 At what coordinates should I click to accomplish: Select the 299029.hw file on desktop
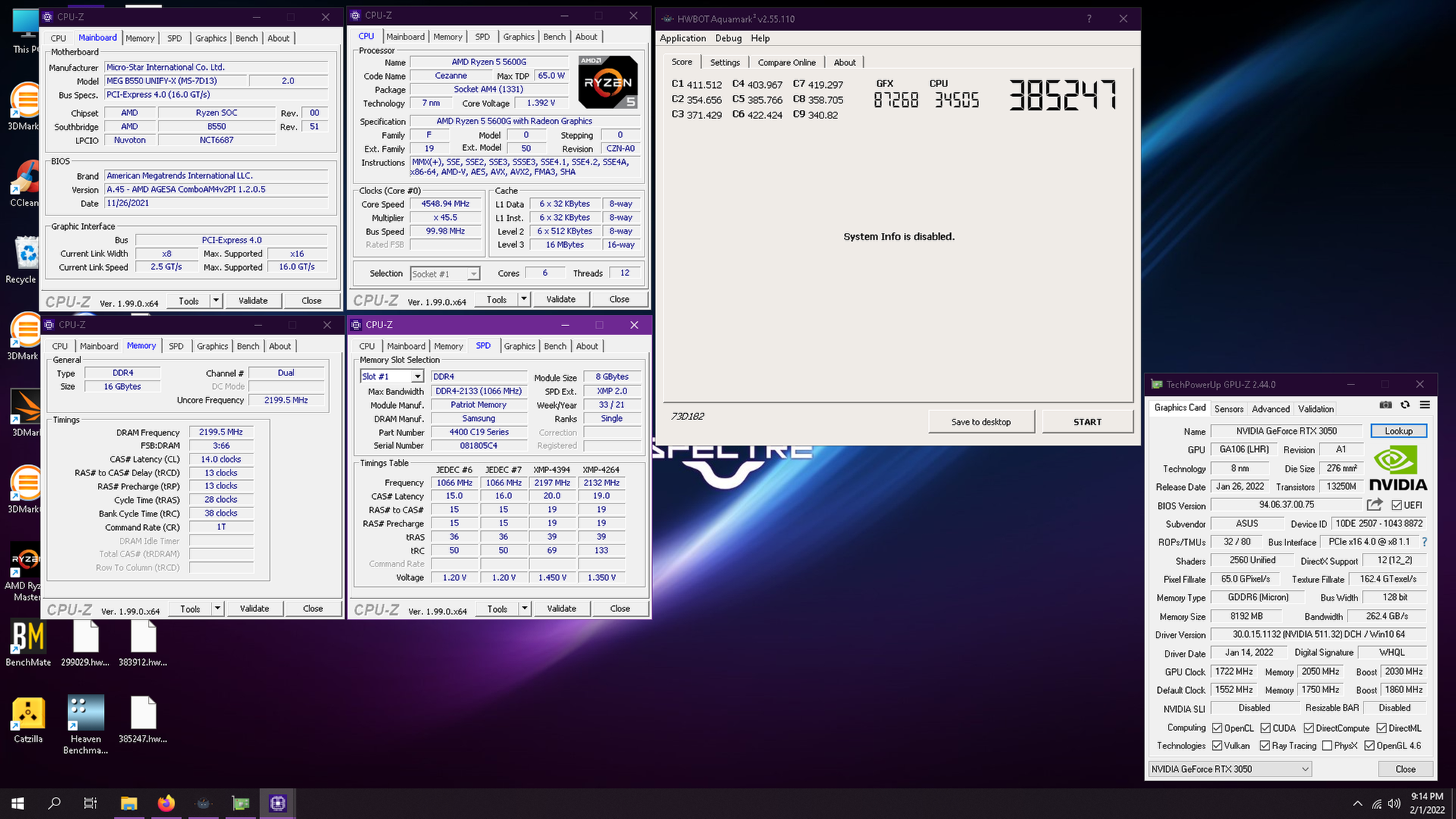click(x=85, y=644)
